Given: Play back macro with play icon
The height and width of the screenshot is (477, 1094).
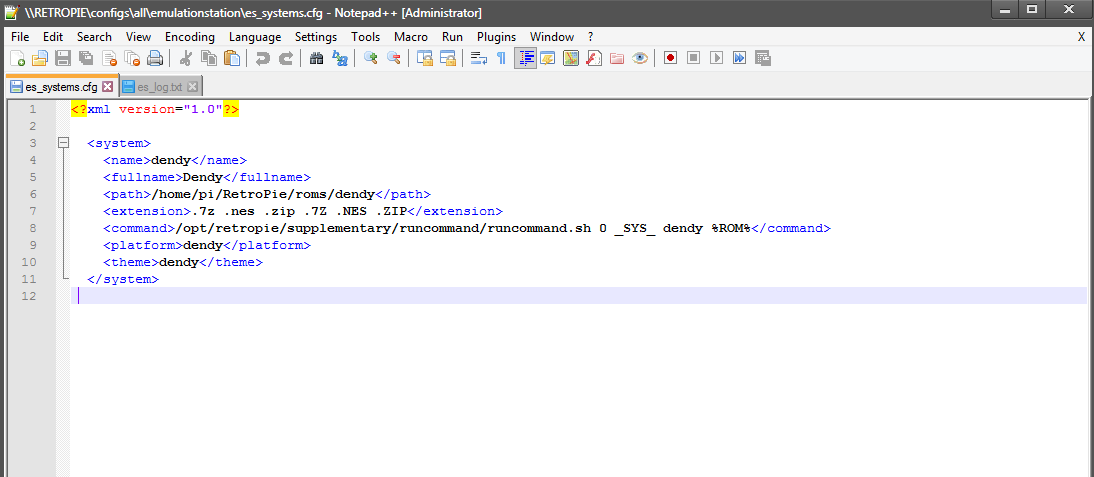Looking at the screenshot, I should pos(717,59).
